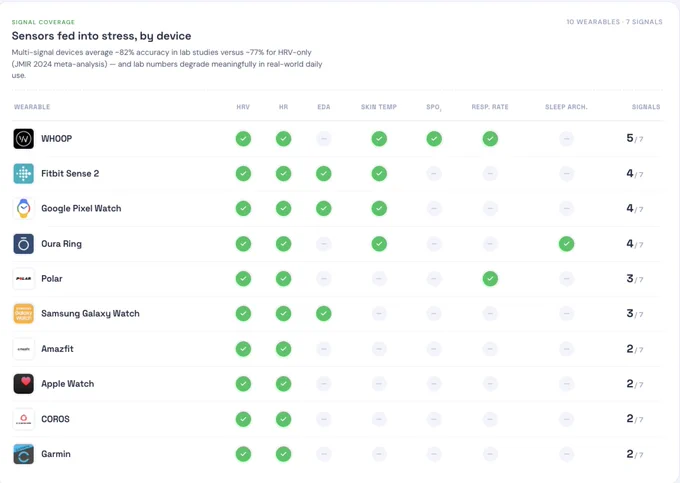Click the Amazfit device name
Image resolution: width=680 pixels, height=483 pixels.
click(57, 349)
